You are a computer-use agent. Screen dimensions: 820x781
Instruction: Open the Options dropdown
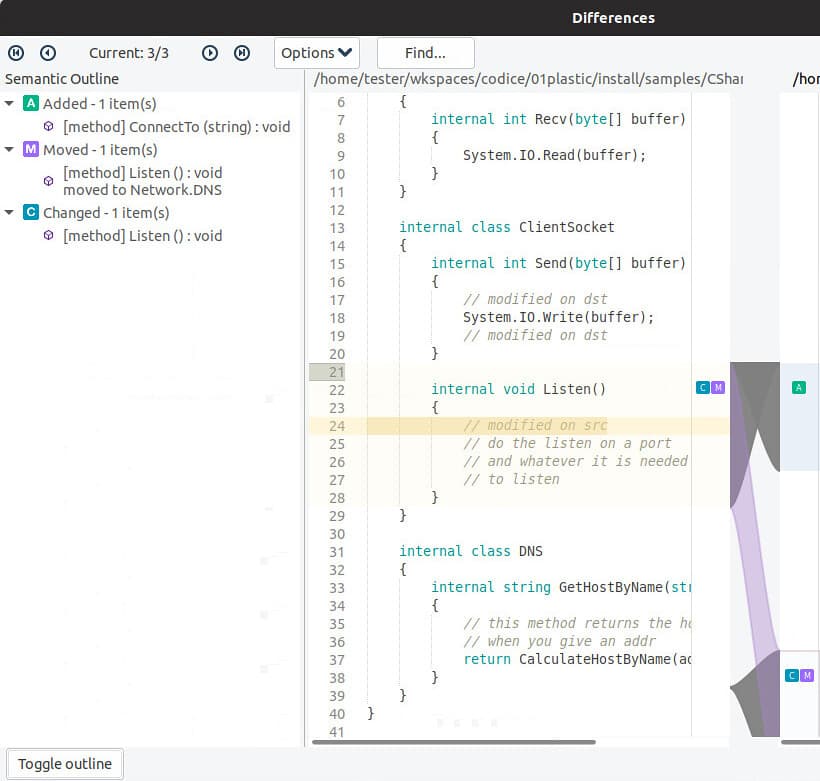(316, 53)
